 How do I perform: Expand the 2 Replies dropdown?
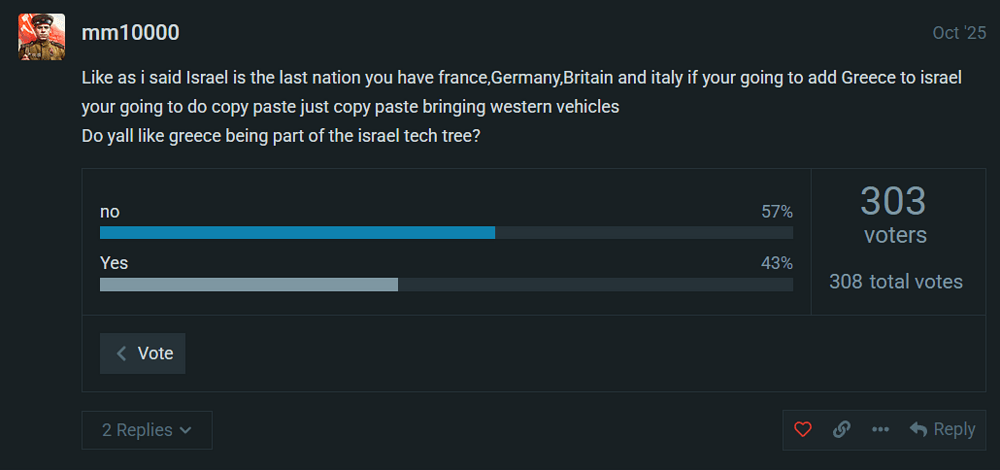(147, 430)
